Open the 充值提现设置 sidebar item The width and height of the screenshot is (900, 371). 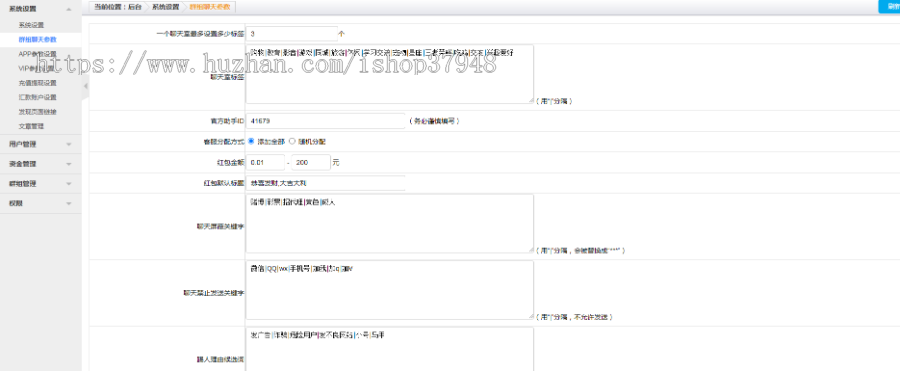coord(37,83)
